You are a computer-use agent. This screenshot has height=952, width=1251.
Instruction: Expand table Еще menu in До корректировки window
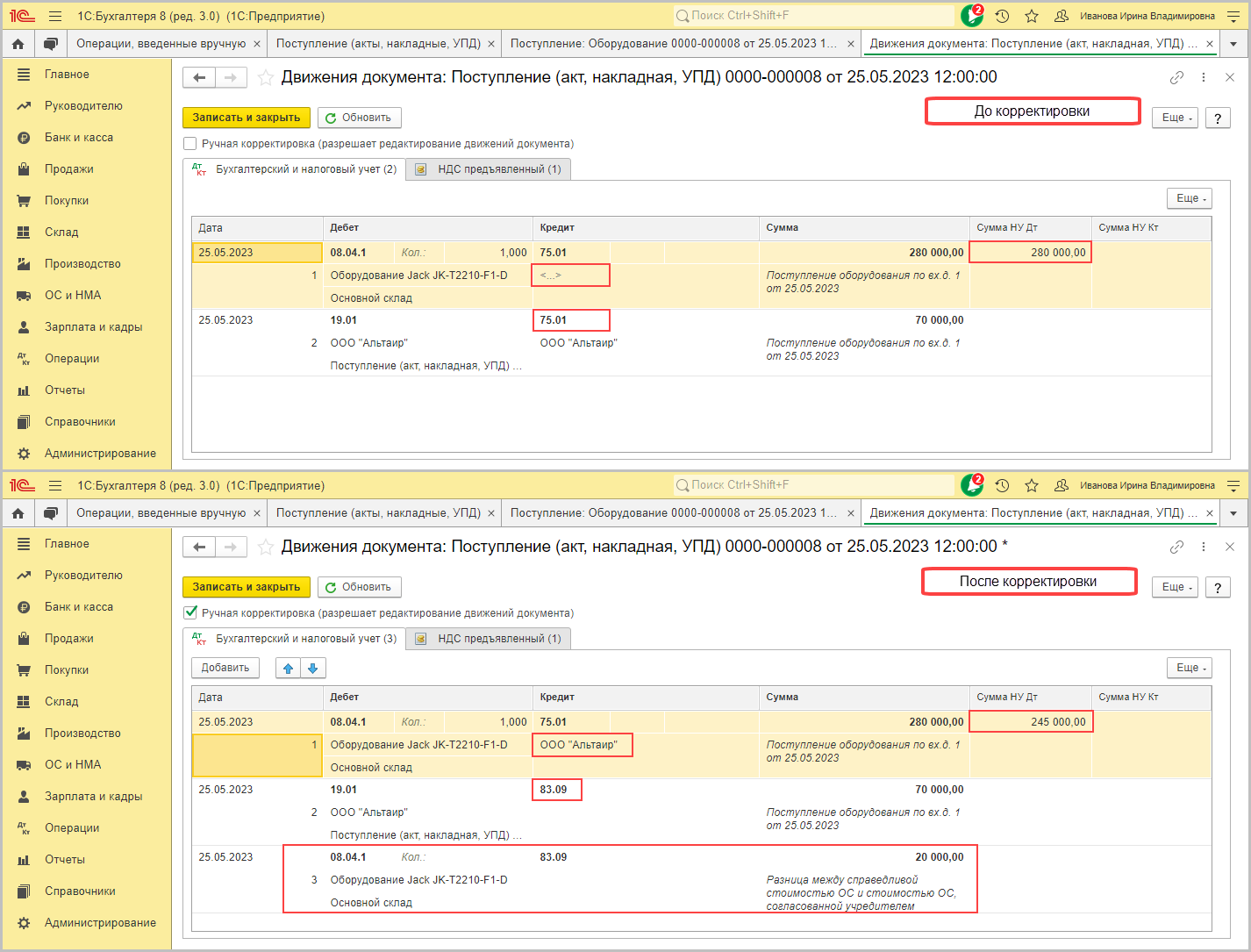click(x=1190, y=198)
